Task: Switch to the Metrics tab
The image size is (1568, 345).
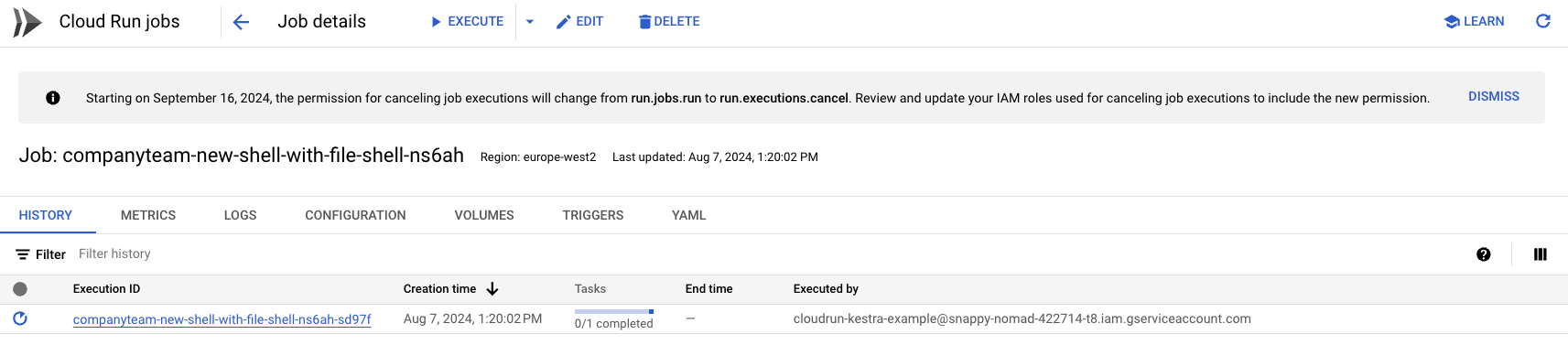Action: 148,215
